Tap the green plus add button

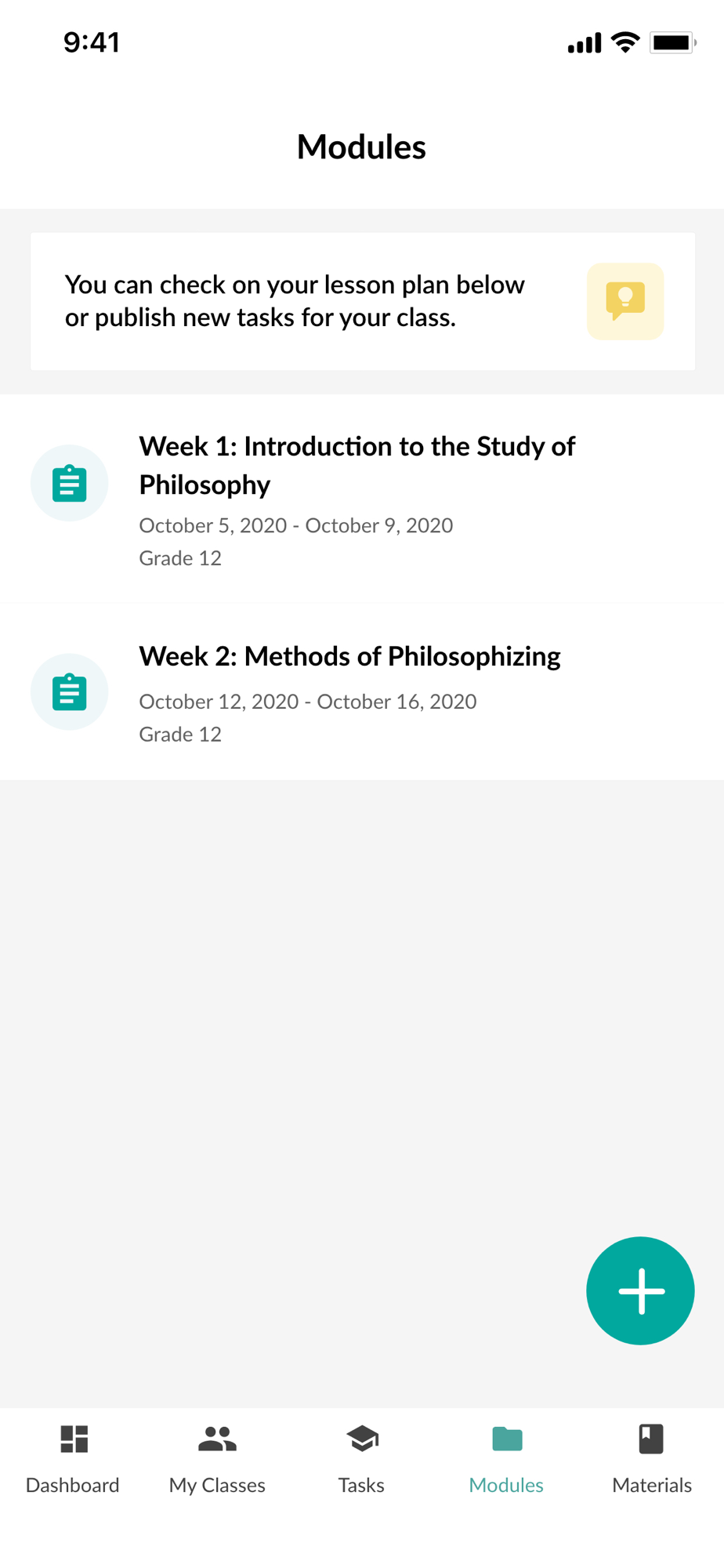point(640,1290)
